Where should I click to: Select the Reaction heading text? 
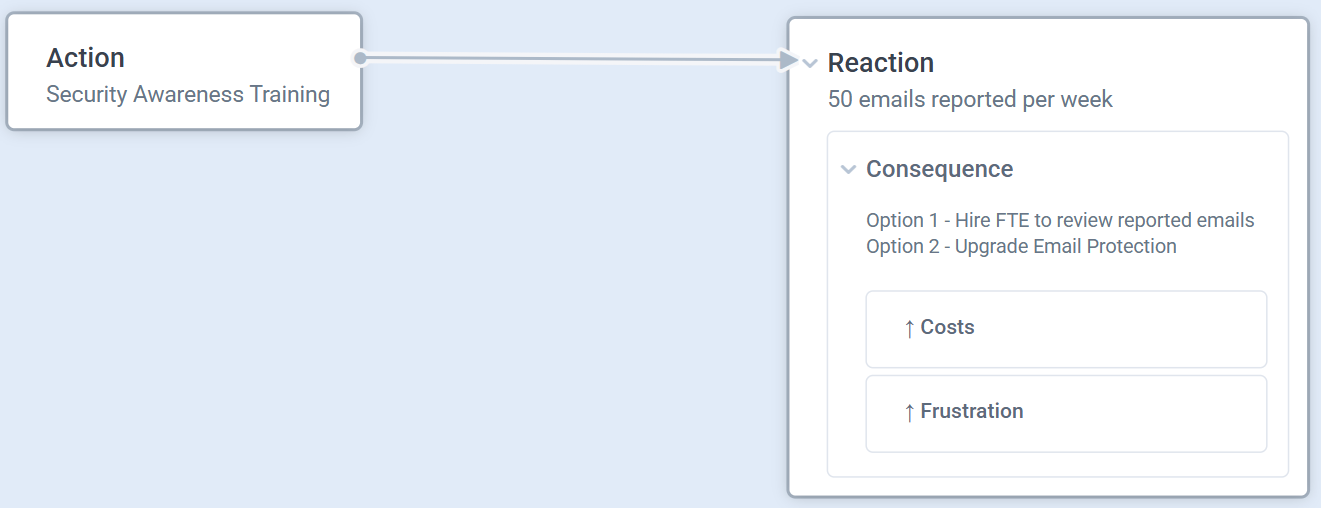(x=881, y=63)
